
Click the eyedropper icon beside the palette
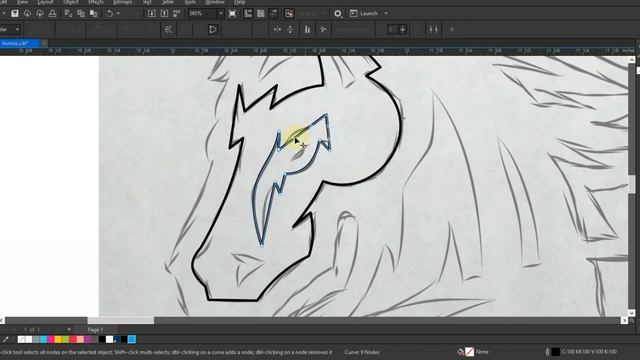[6, 340]
